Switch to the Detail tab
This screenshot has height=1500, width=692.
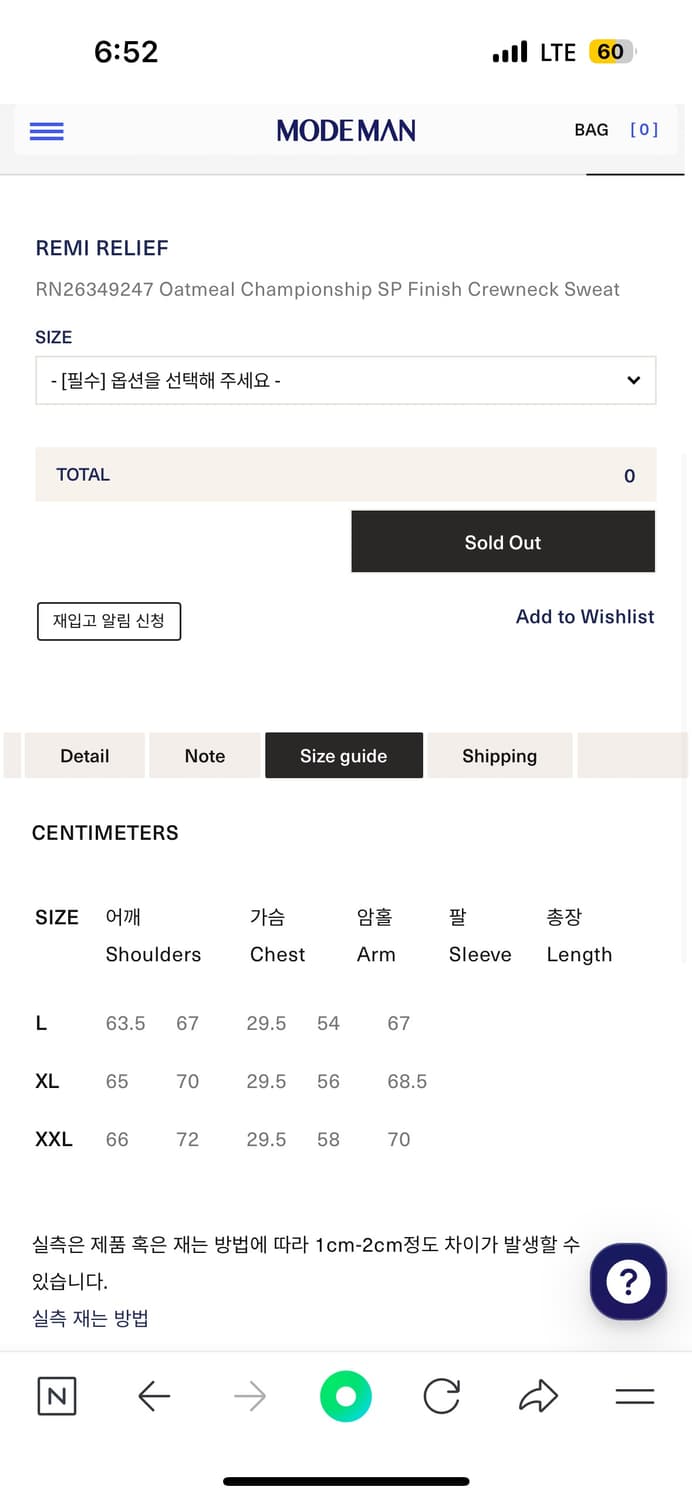[84, 755]
